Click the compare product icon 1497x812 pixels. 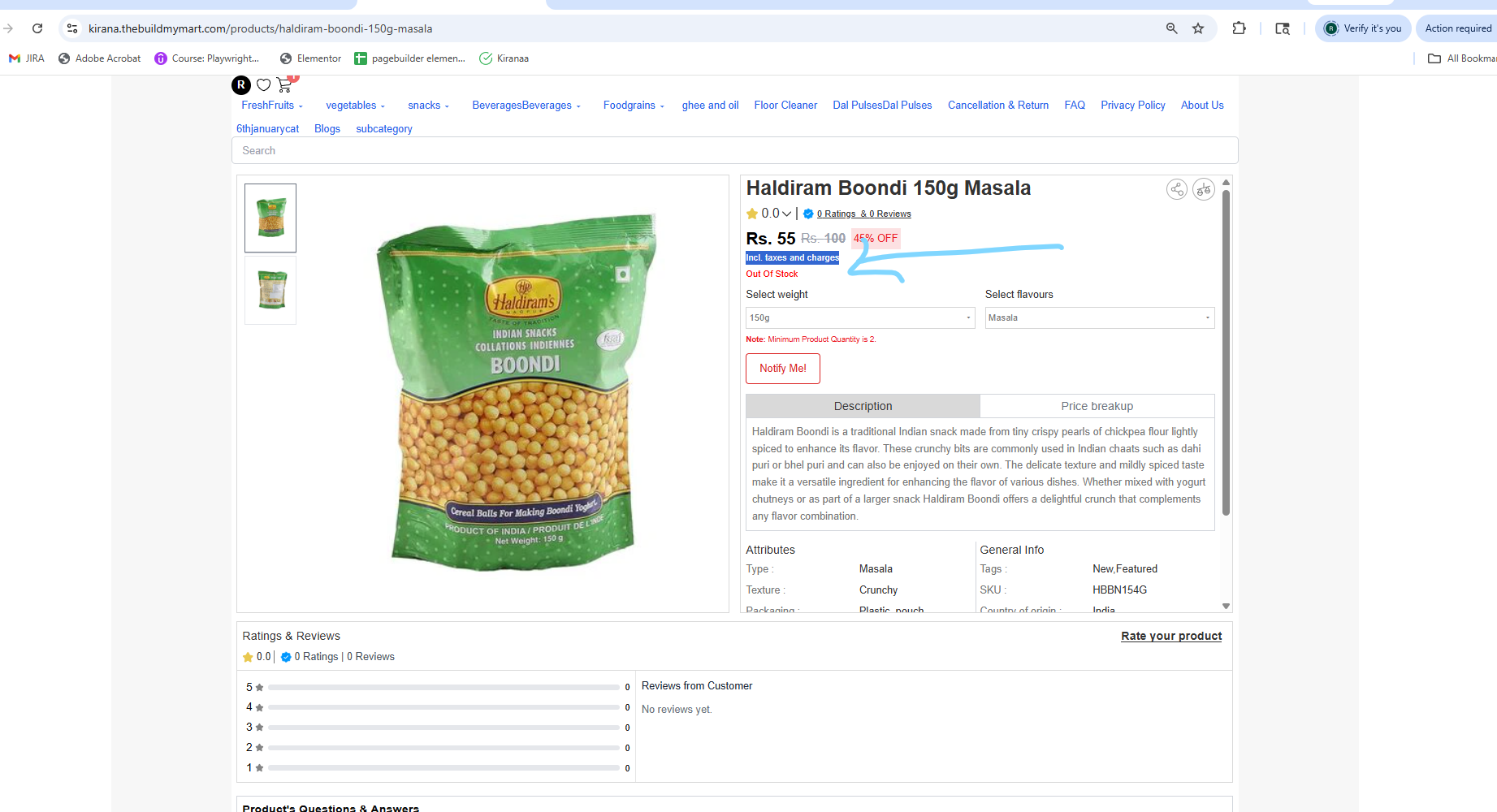(x=1204, y=189)
